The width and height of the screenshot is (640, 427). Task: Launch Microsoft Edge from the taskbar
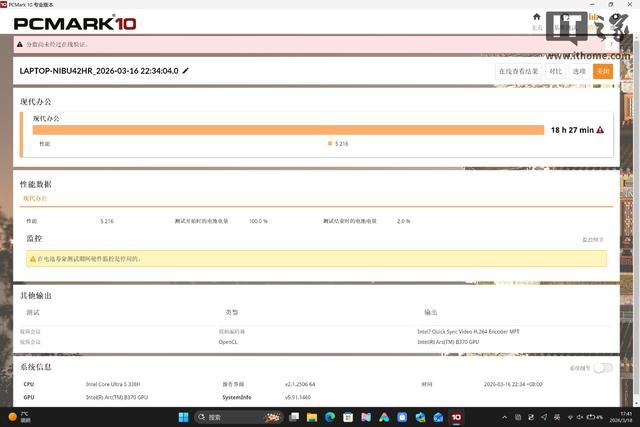(x=330, y=417)
